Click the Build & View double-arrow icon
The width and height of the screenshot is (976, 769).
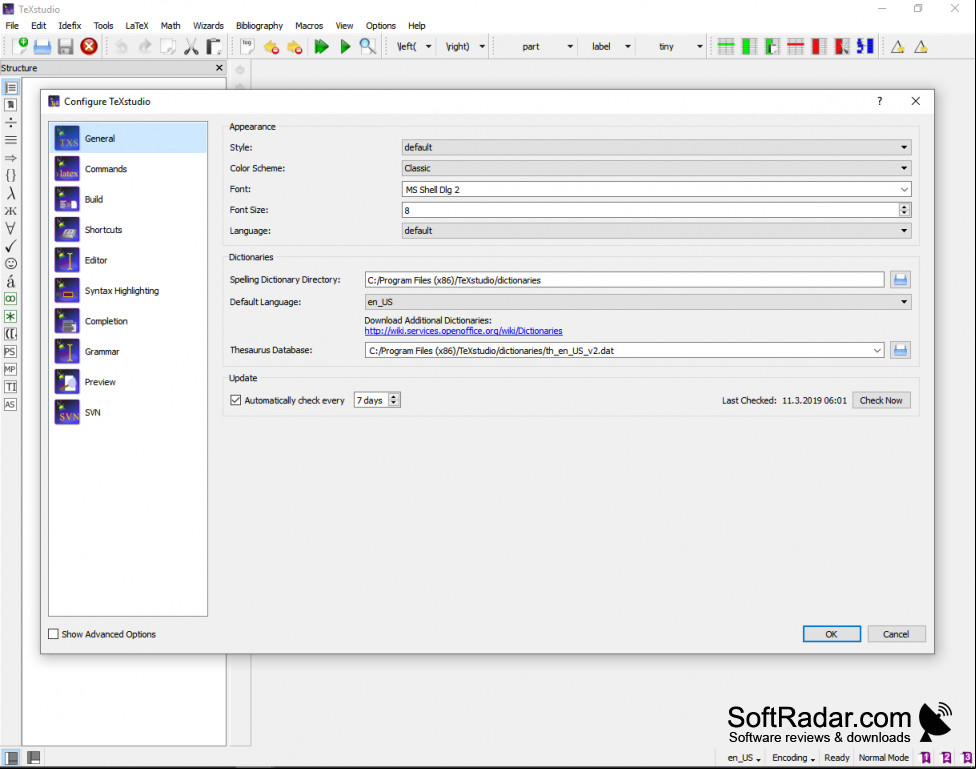pos(321,46)
